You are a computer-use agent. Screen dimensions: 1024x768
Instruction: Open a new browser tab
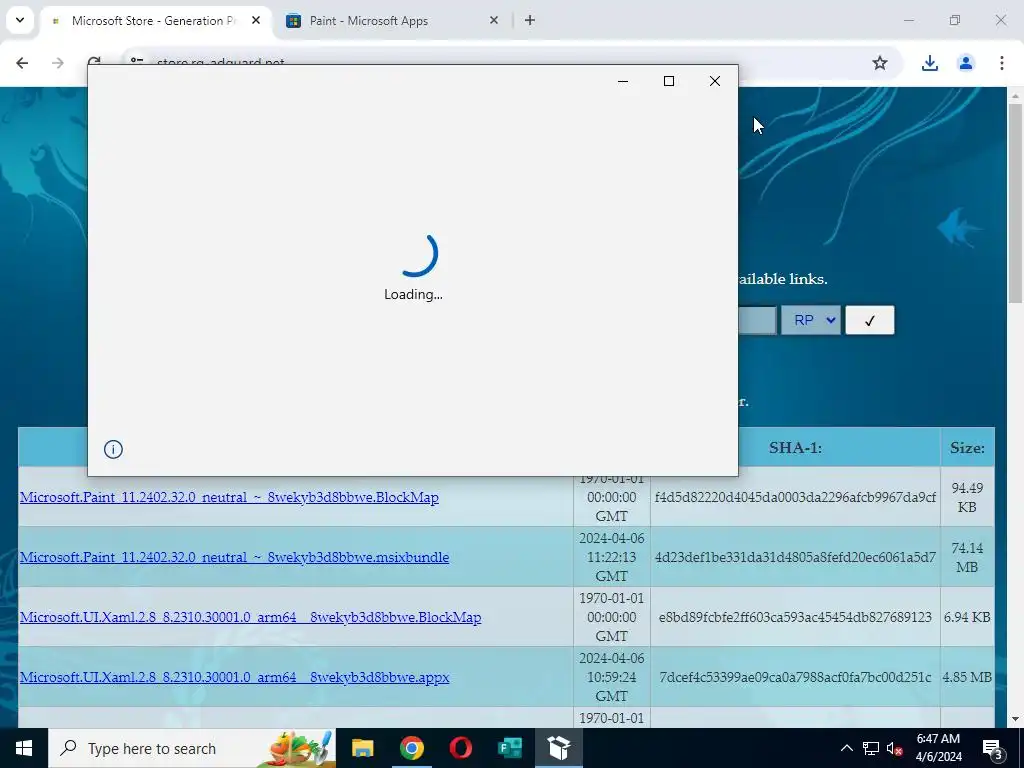pos(530,20)
